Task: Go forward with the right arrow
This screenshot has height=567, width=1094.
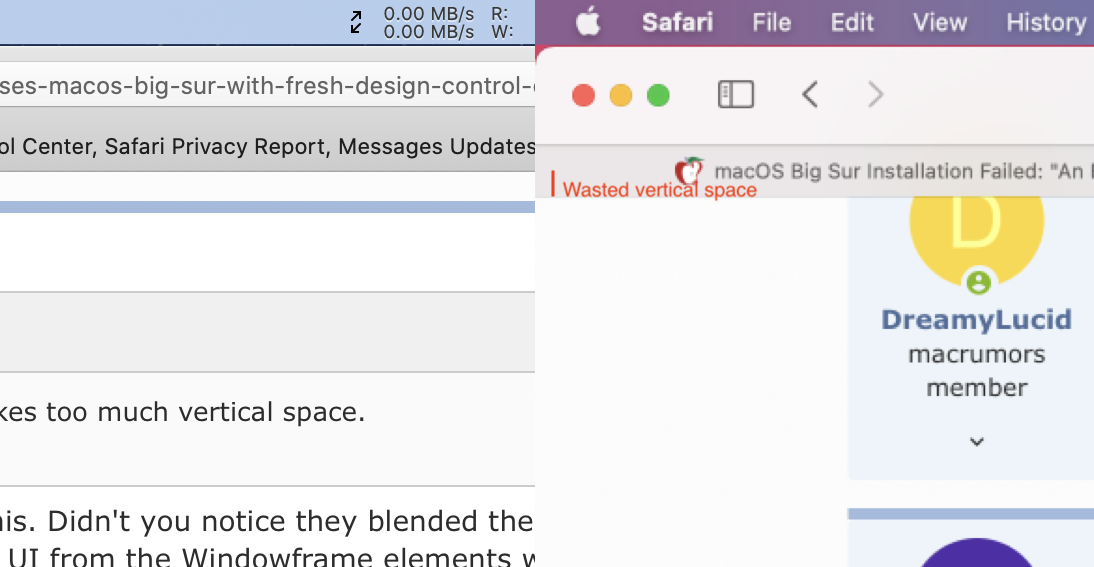Action: pyautogui.click(x=875, y=95)
